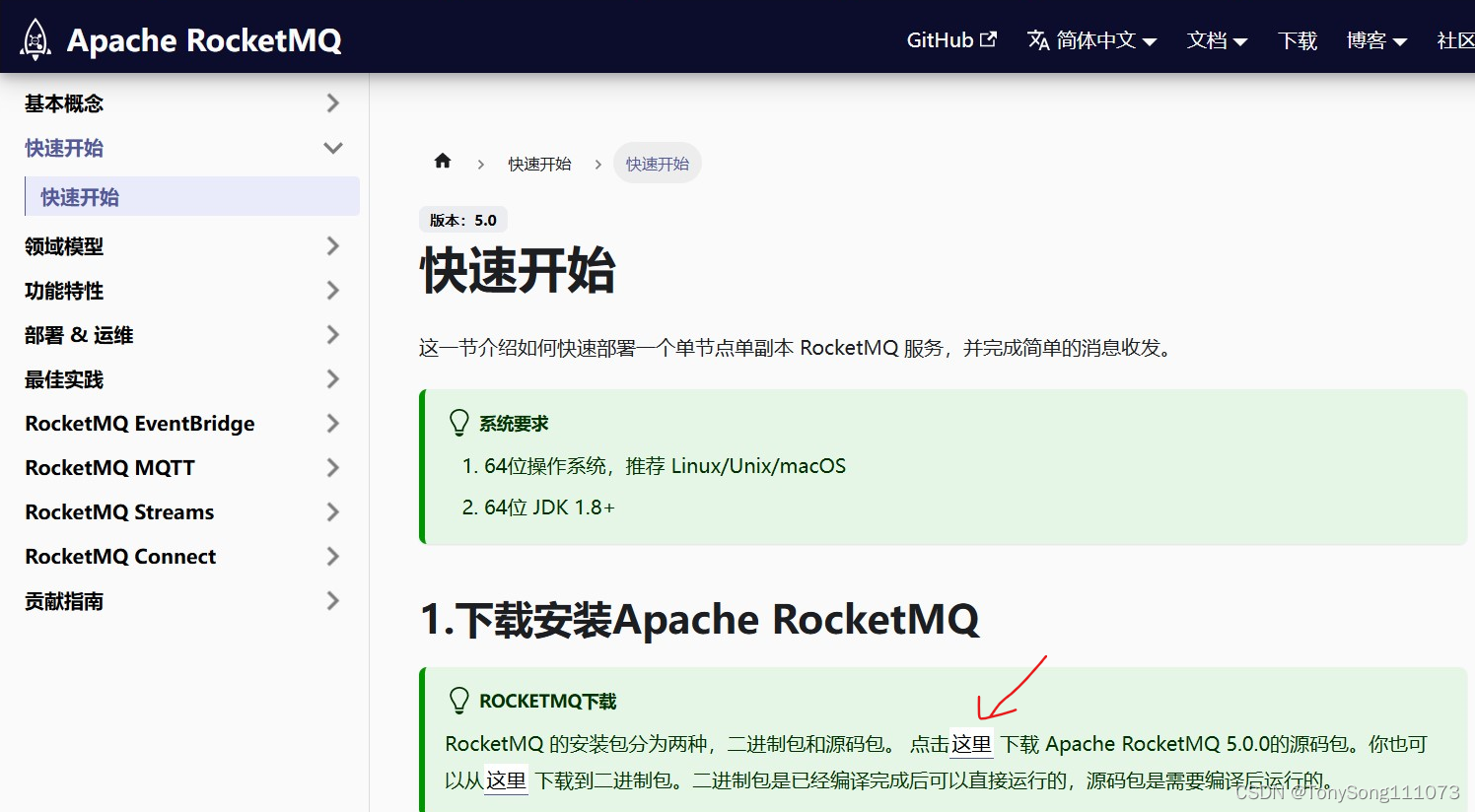Select 下载 in the top navigation
The image size is (1475, 812).
(1297, 40)
